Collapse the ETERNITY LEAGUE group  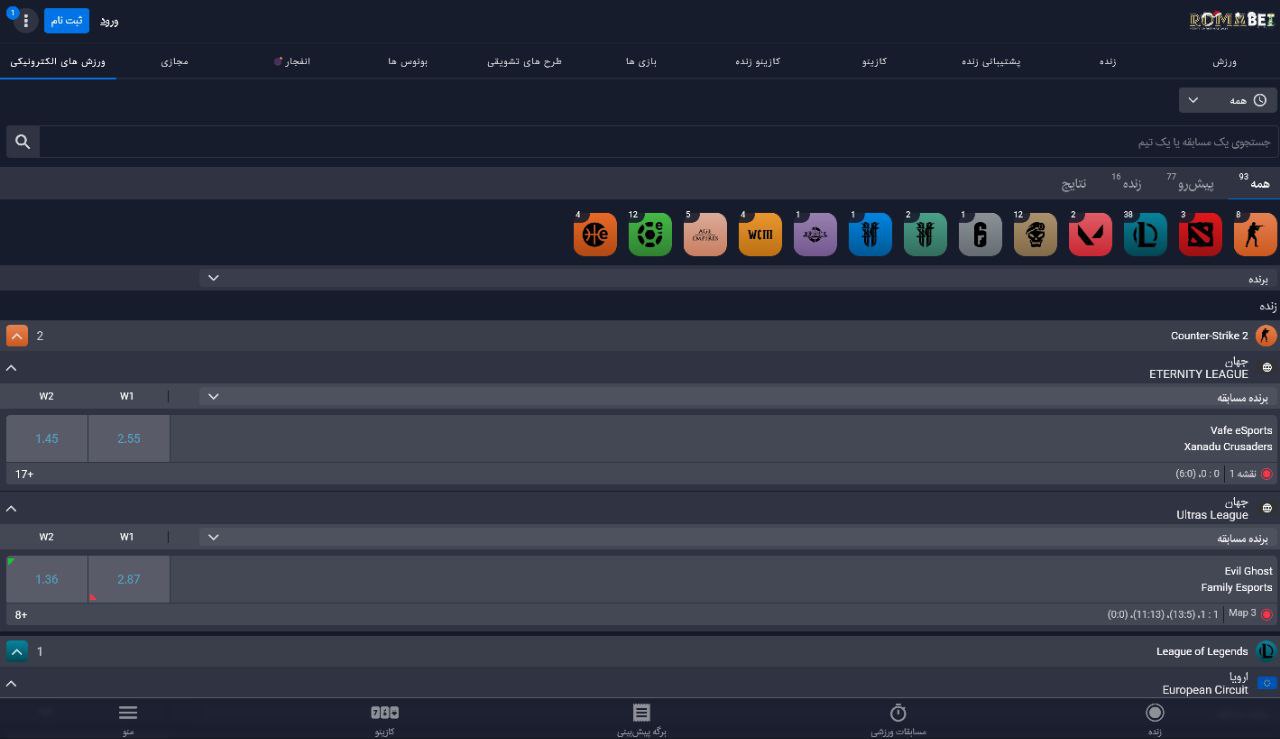point(12,368)
